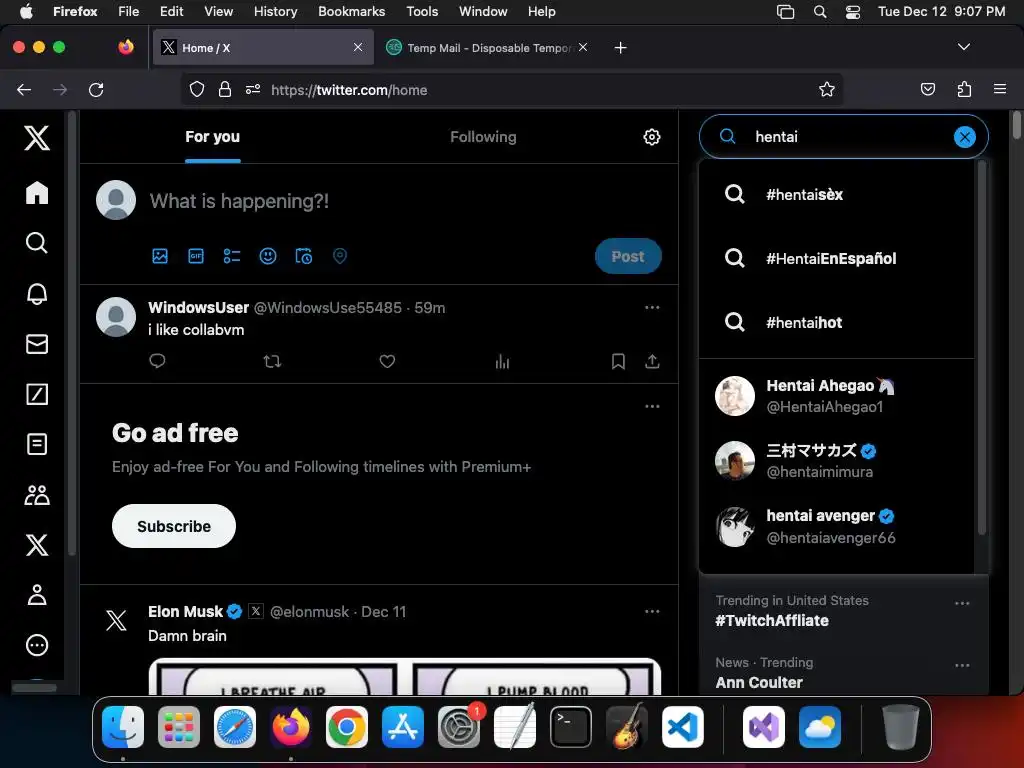Switch to the Following tab
This screenshot has width=1024, height=768.
click(x=483, y=137)
